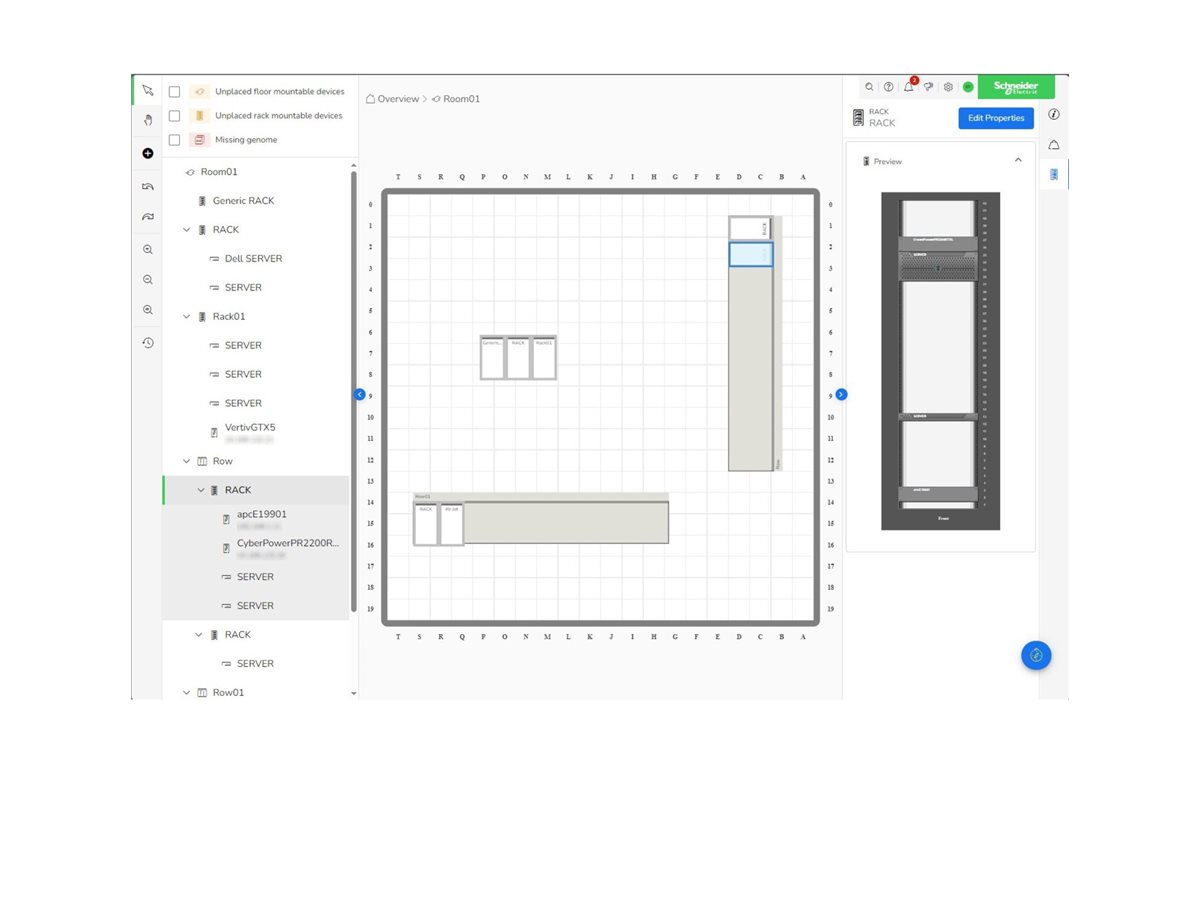The image size is (1200, 900).
Task: Select the zoom in tool
Action: click(147, 249)
